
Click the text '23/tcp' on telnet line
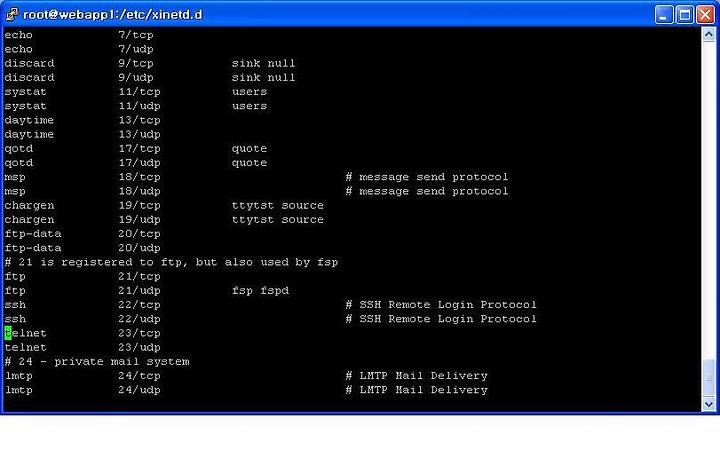coord(140,333)
